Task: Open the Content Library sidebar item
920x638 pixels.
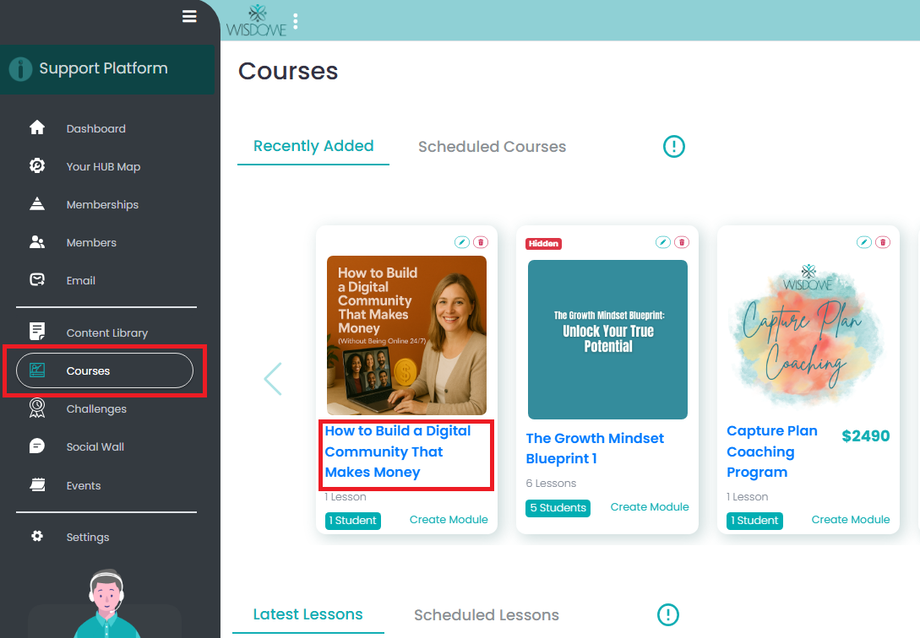Action: point(106,333)
